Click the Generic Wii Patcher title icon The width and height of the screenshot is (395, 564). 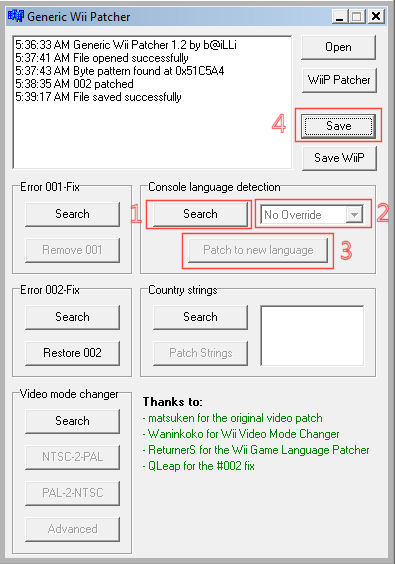point(16,16)
